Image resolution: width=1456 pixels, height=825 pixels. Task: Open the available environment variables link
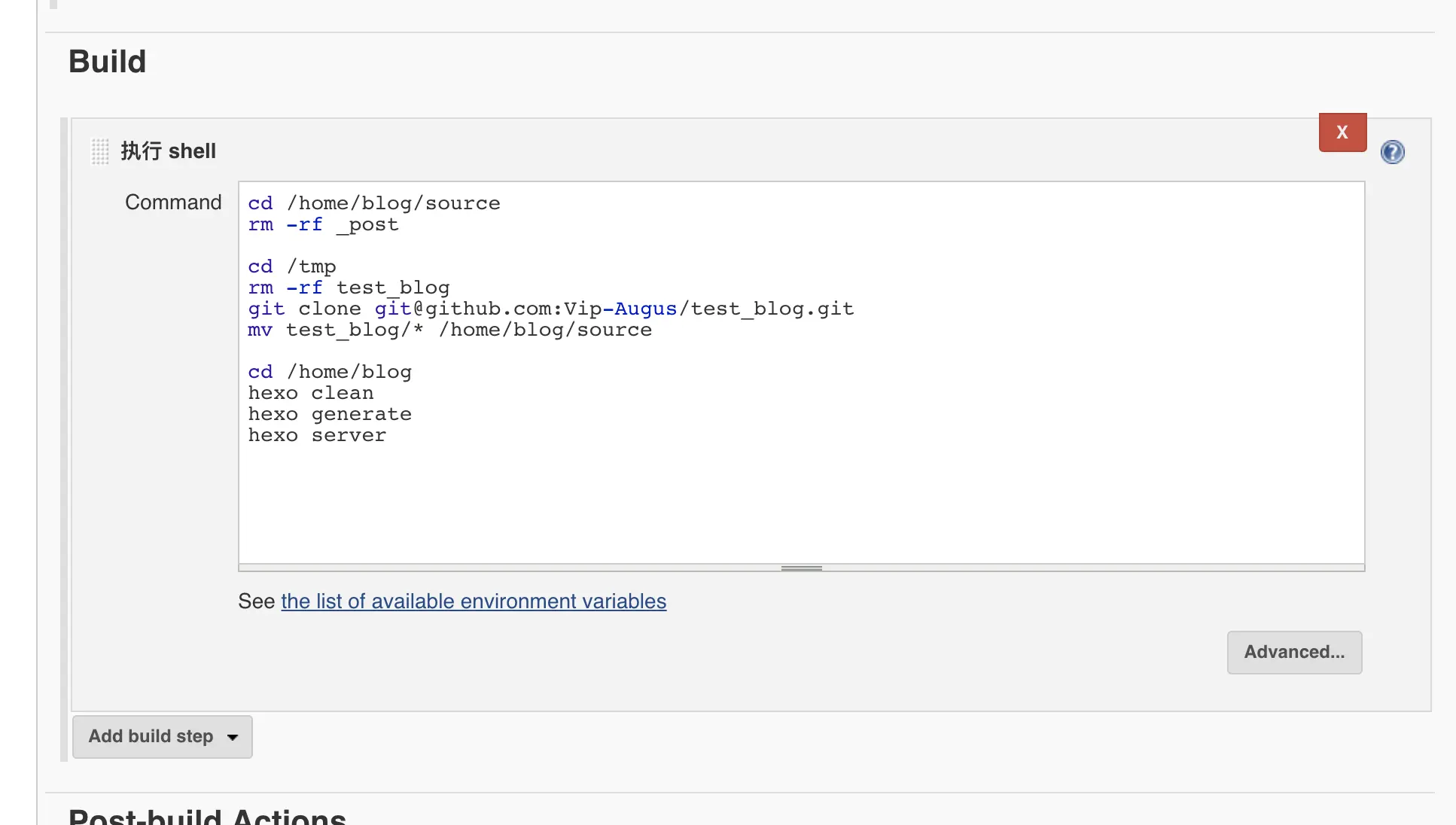pyautogui.click(x=474, y=601)
